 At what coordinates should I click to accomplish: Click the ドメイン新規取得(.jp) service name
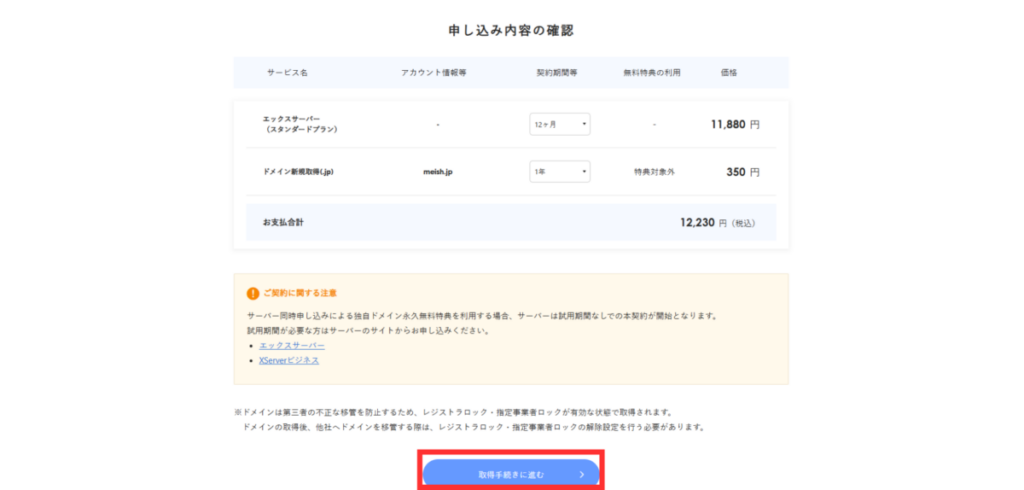[x=298, y=172]
